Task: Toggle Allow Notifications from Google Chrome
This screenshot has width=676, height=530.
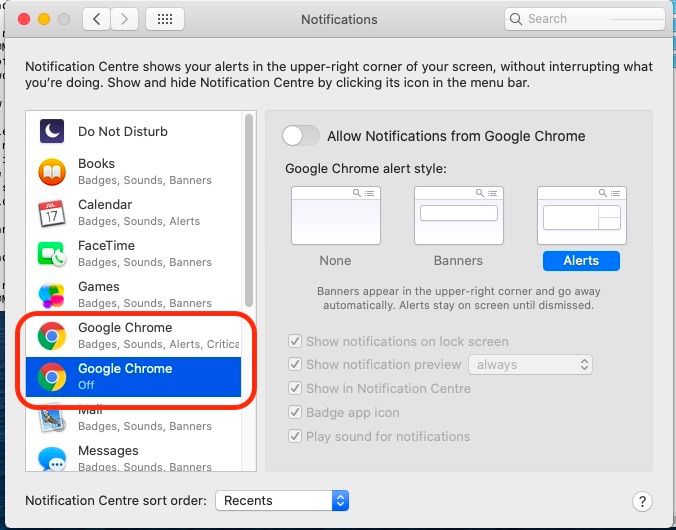Action: [x=300, y=136]
